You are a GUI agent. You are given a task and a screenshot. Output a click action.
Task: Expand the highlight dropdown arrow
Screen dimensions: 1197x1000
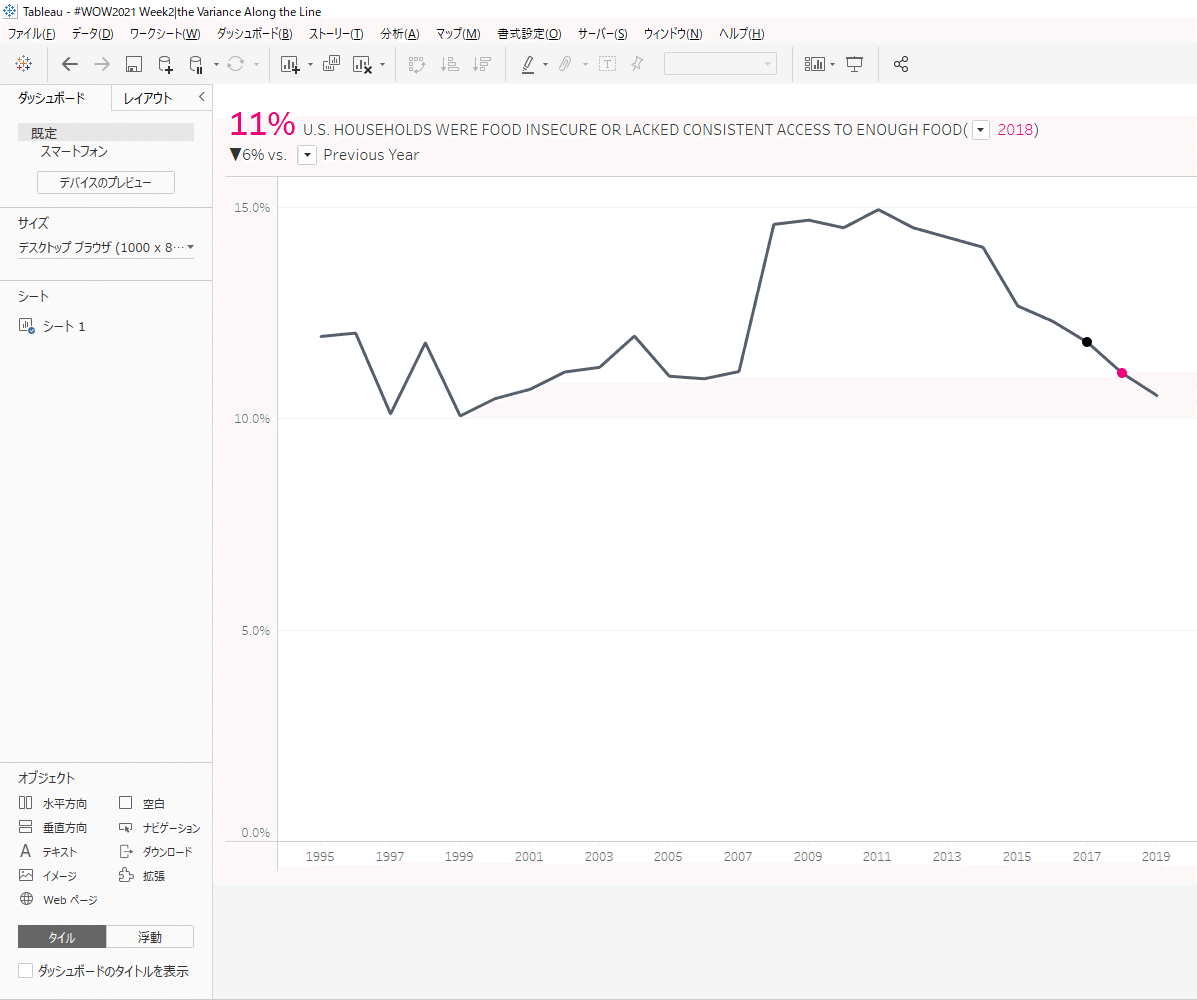(545, 65)
